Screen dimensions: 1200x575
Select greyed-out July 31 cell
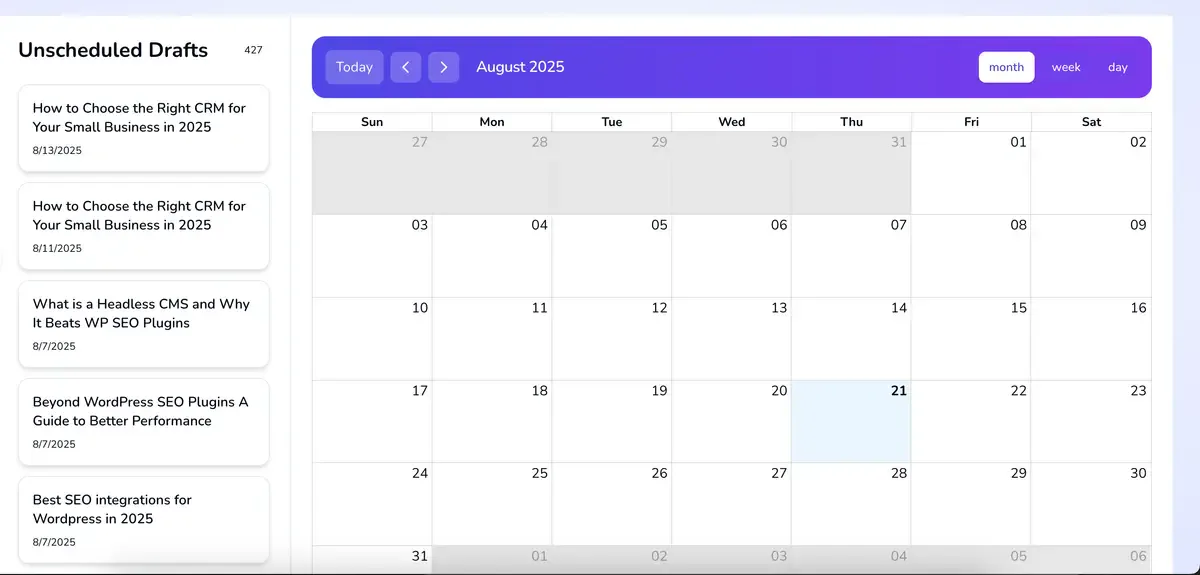(851, 173)
